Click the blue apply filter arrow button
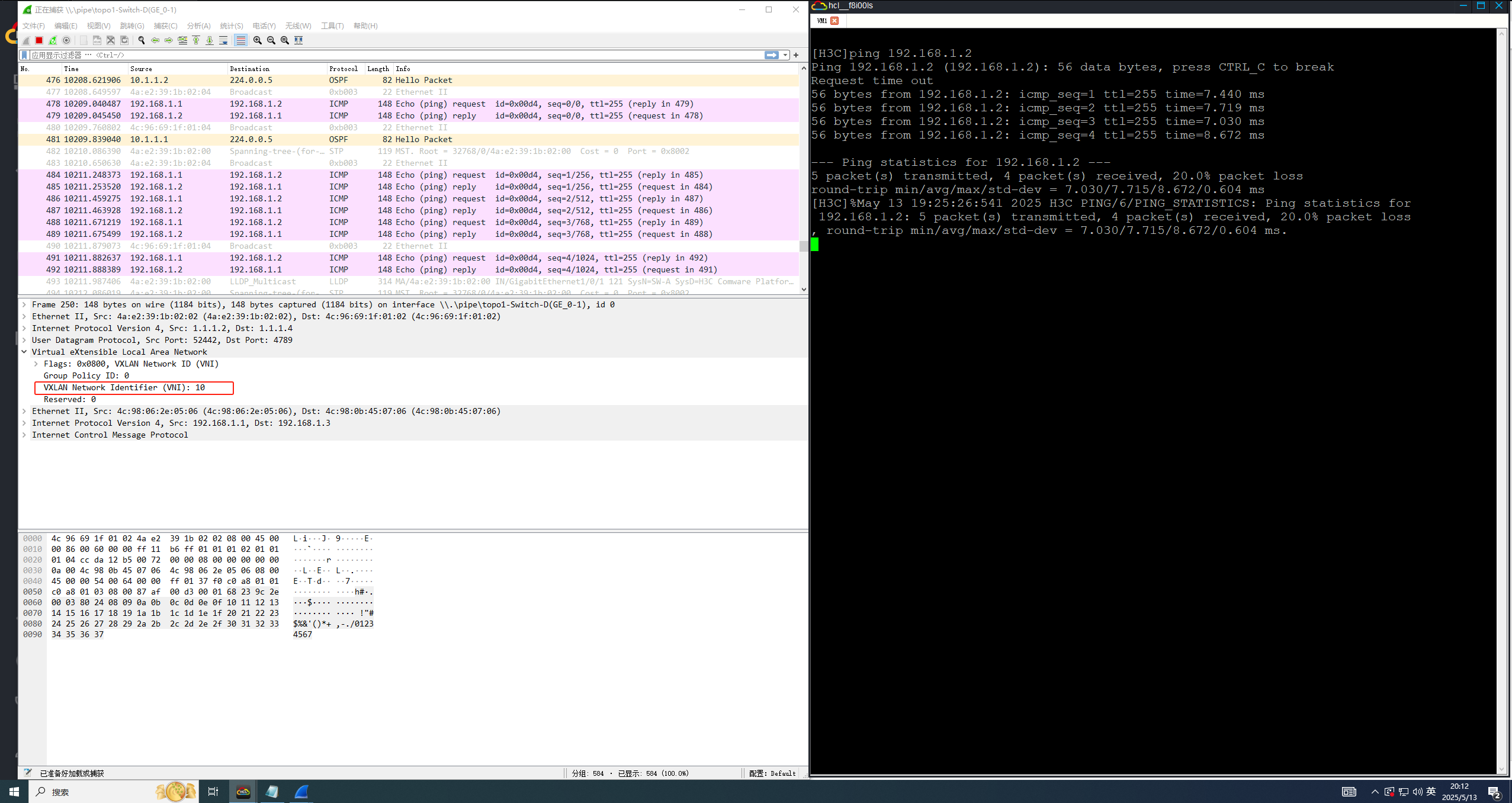 771,55
